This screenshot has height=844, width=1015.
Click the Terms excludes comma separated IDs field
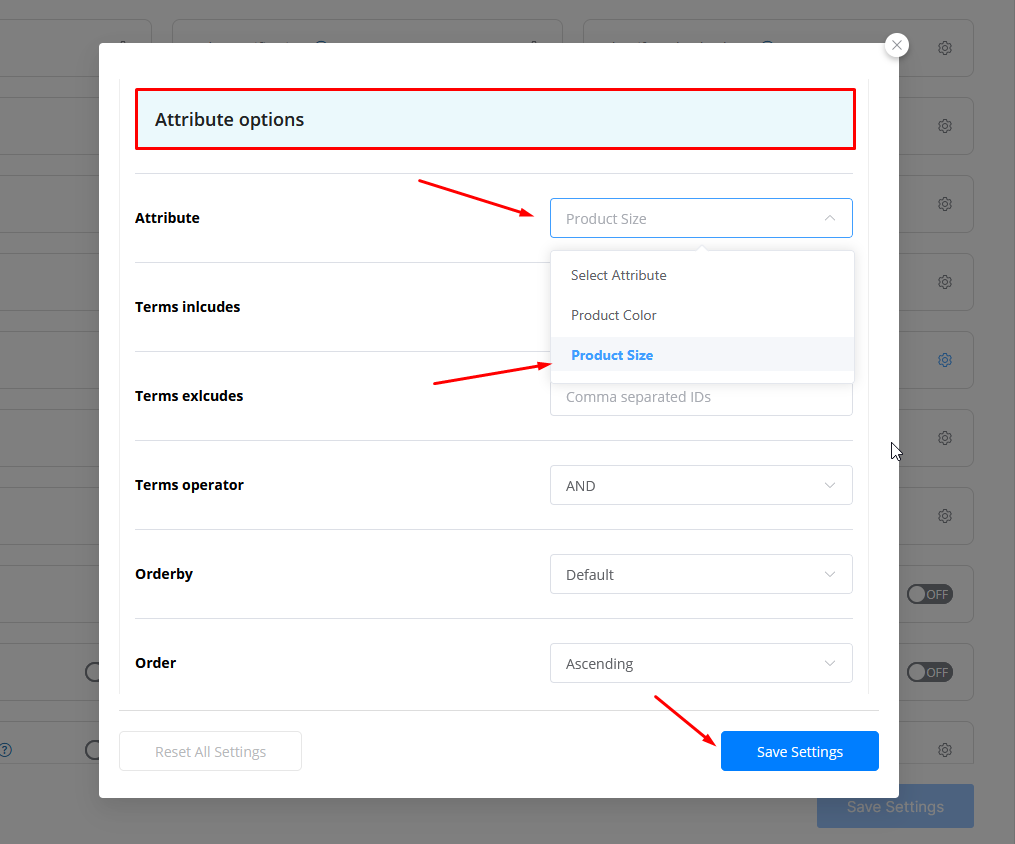coord(701,399)
